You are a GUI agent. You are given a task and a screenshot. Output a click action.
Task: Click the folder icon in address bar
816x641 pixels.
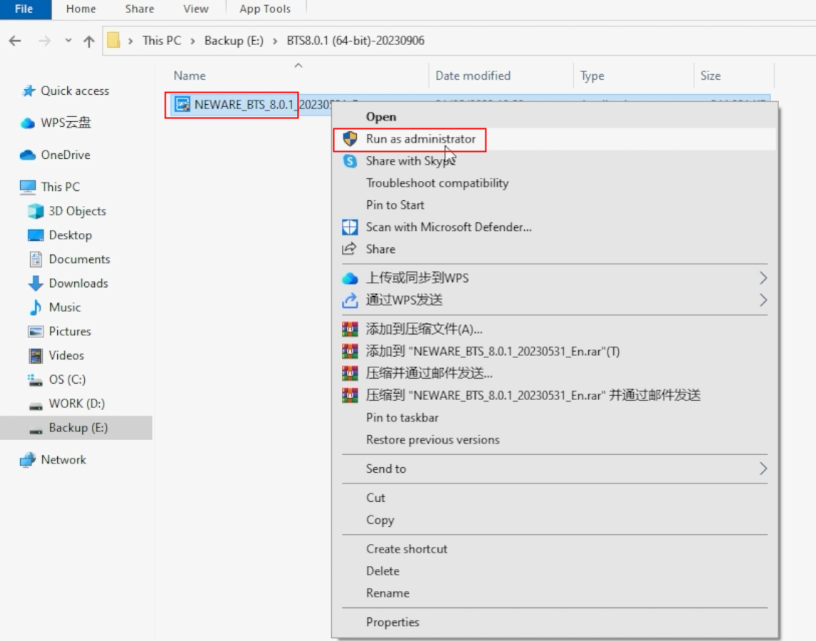[x=113, y=40]
